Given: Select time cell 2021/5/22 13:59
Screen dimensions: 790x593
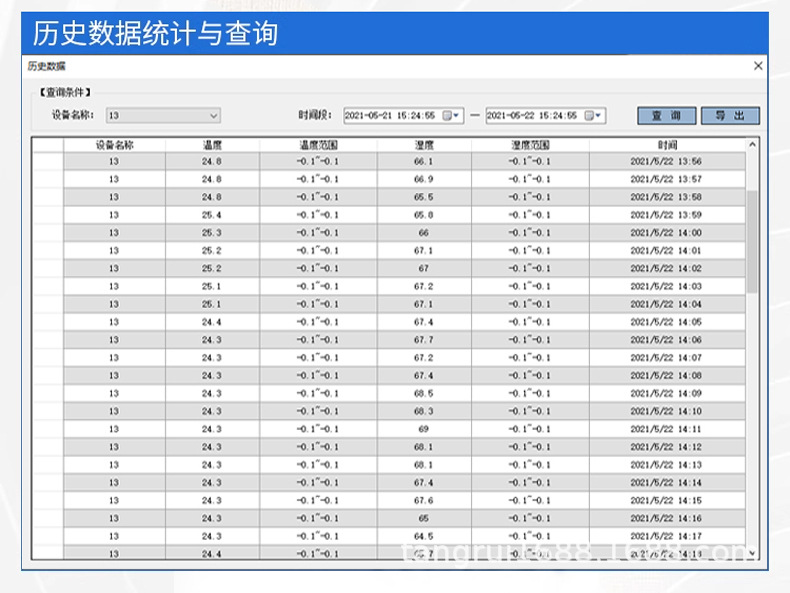Looking at the screenshot, I should 667,215.
